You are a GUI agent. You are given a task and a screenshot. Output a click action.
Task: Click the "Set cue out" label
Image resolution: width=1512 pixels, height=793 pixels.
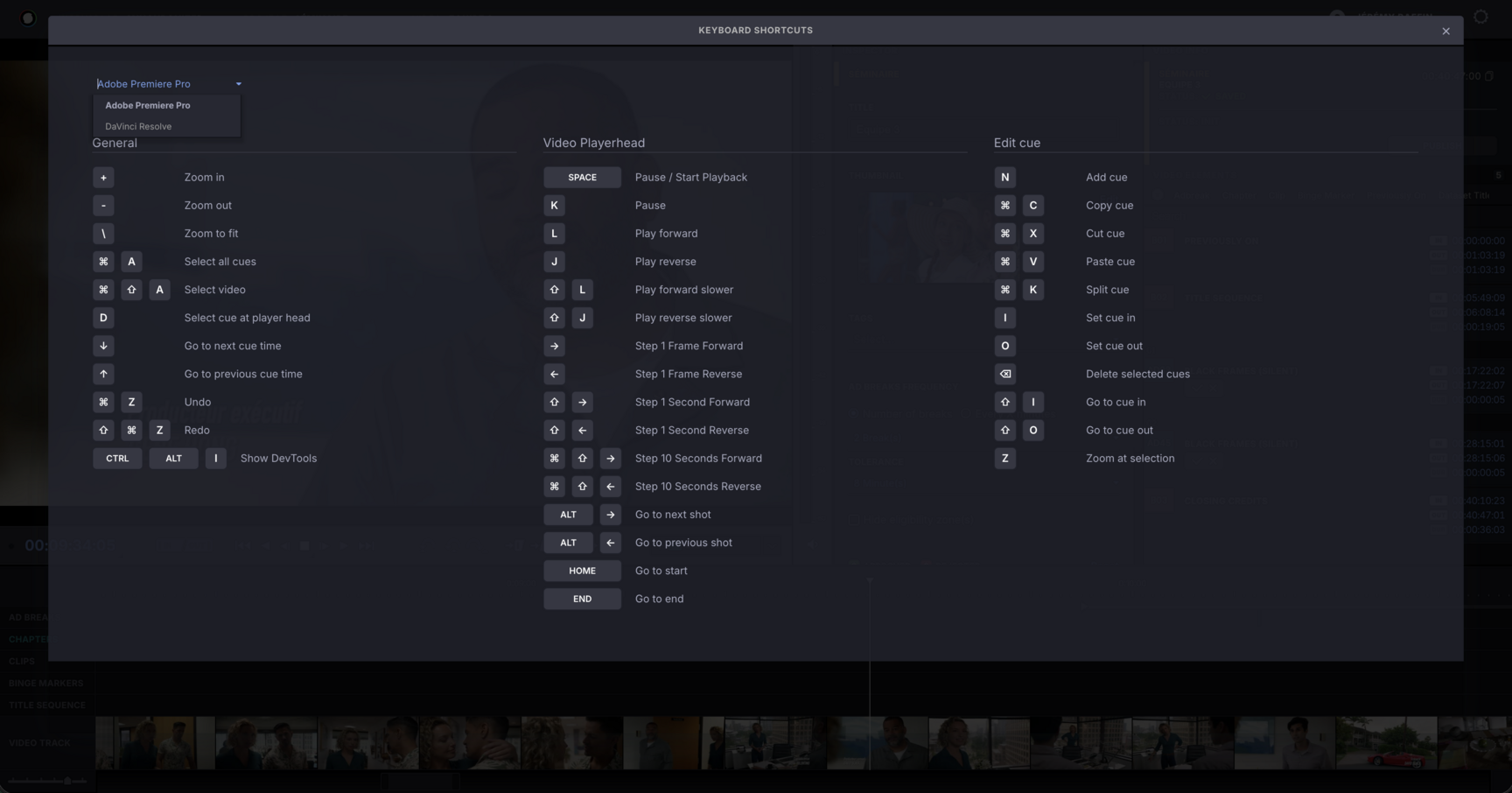click(x=1114, y=346)
